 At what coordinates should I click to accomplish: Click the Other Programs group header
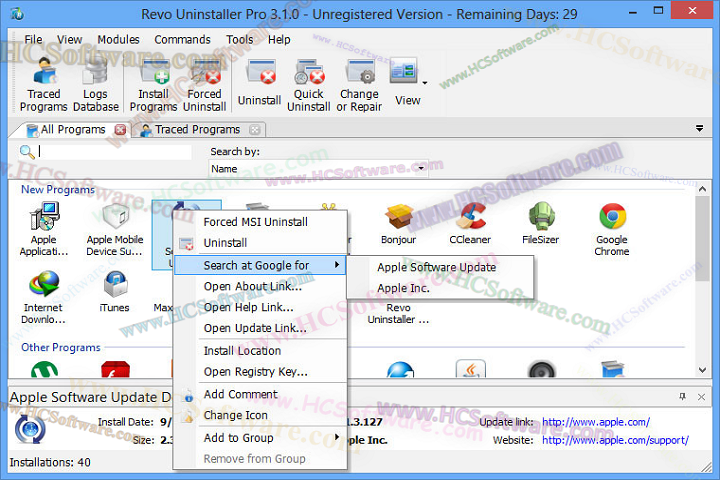click(61, 347)
